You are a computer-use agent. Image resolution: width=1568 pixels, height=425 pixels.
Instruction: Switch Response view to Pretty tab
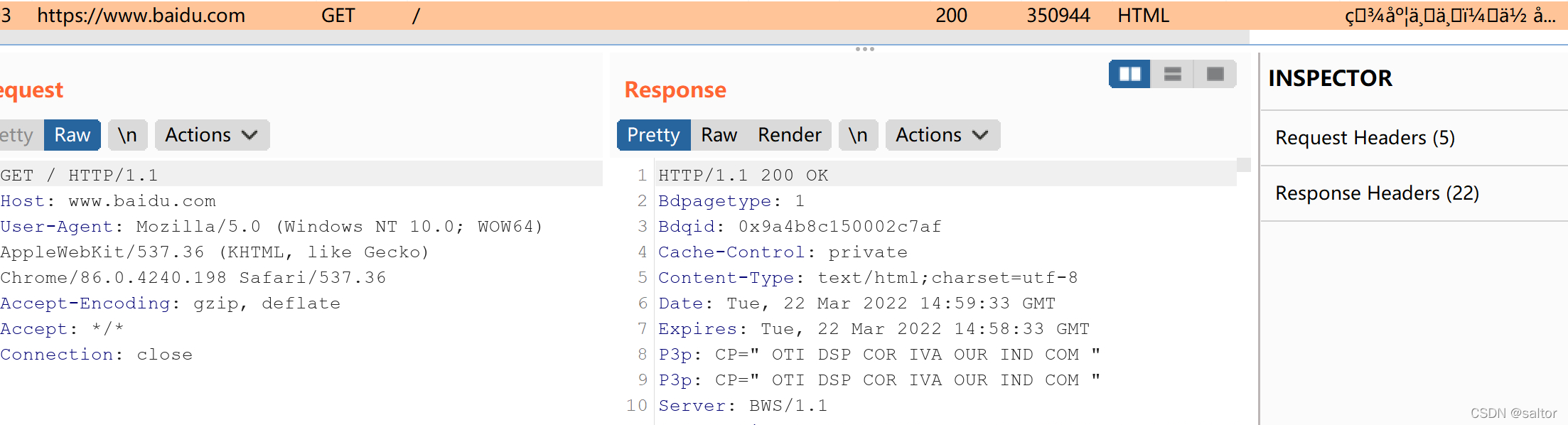pos(654,135)
